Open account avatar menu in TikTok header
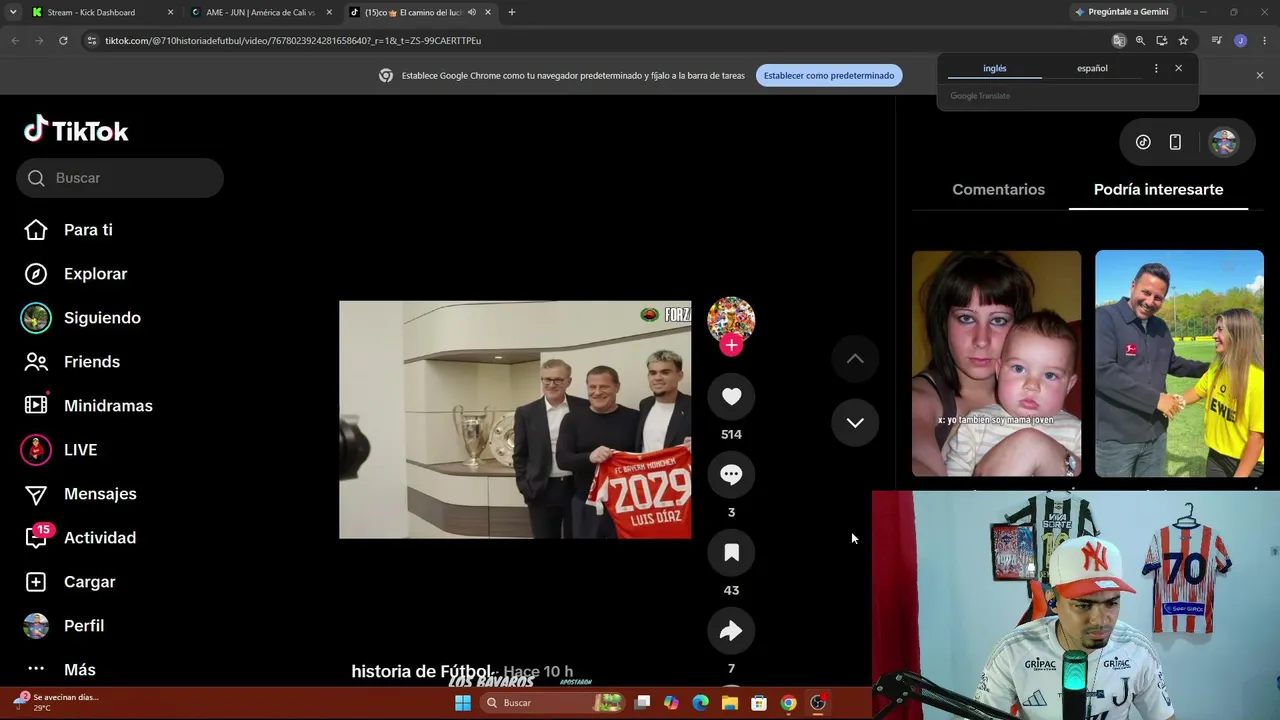 [1224, 142]
